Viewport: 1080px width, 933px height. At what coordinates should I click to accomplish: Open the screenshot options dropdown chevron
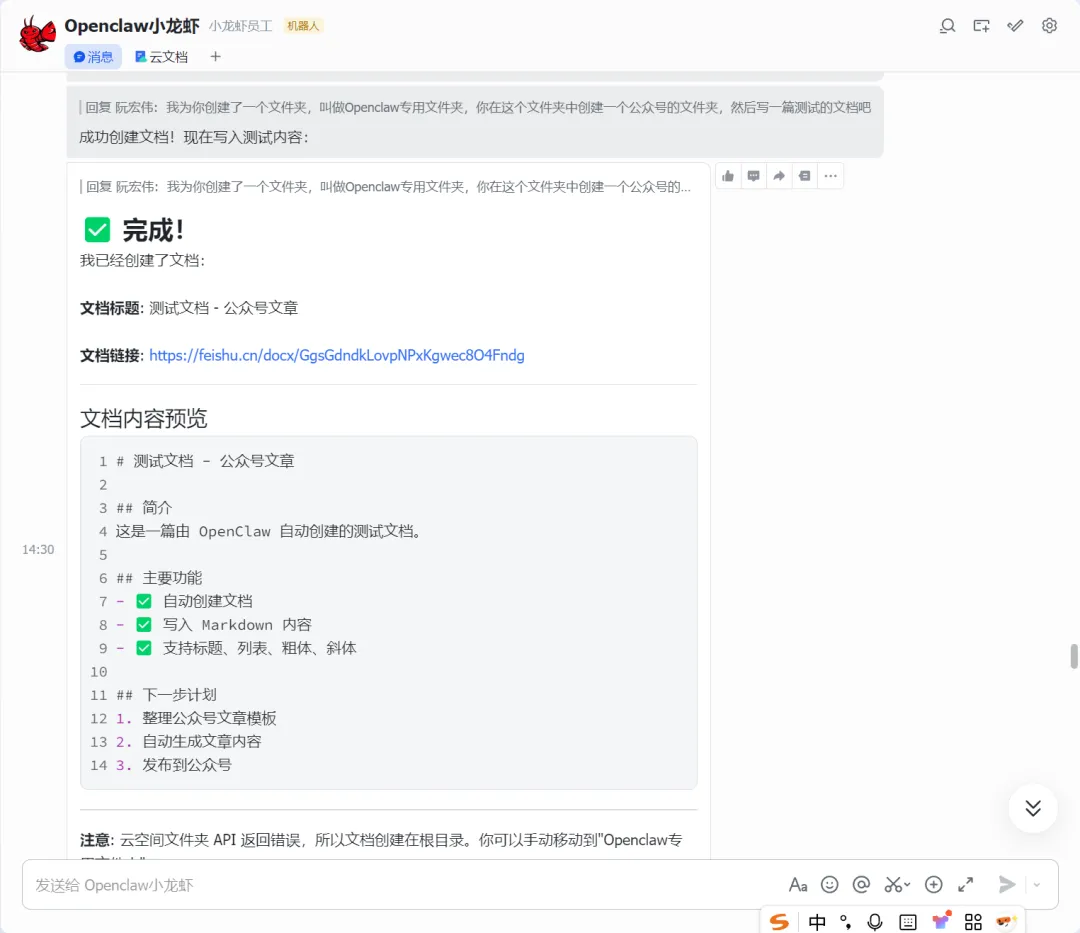click(x=907, y=885)
